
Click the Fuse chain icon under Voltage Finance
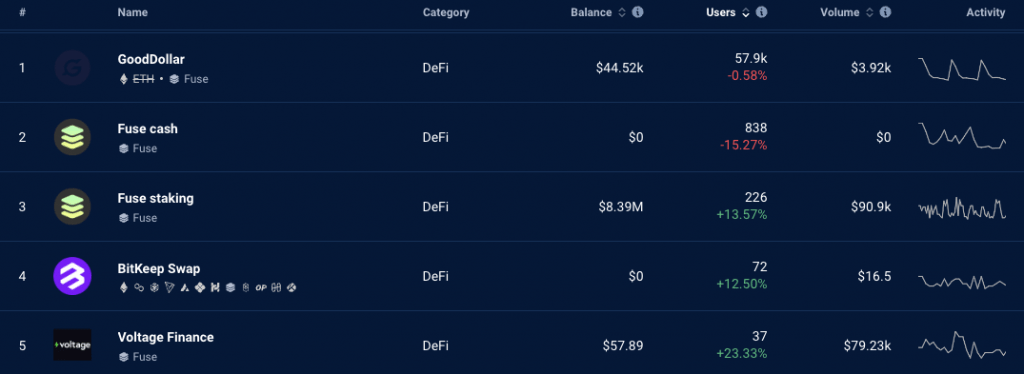123,357
